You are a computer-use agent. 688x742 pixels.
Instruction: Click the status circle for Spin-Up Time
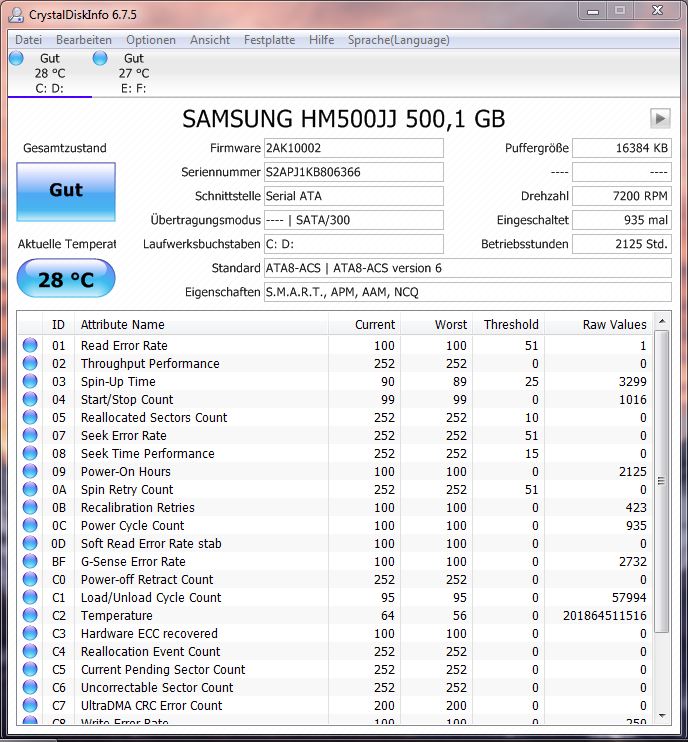30,381
